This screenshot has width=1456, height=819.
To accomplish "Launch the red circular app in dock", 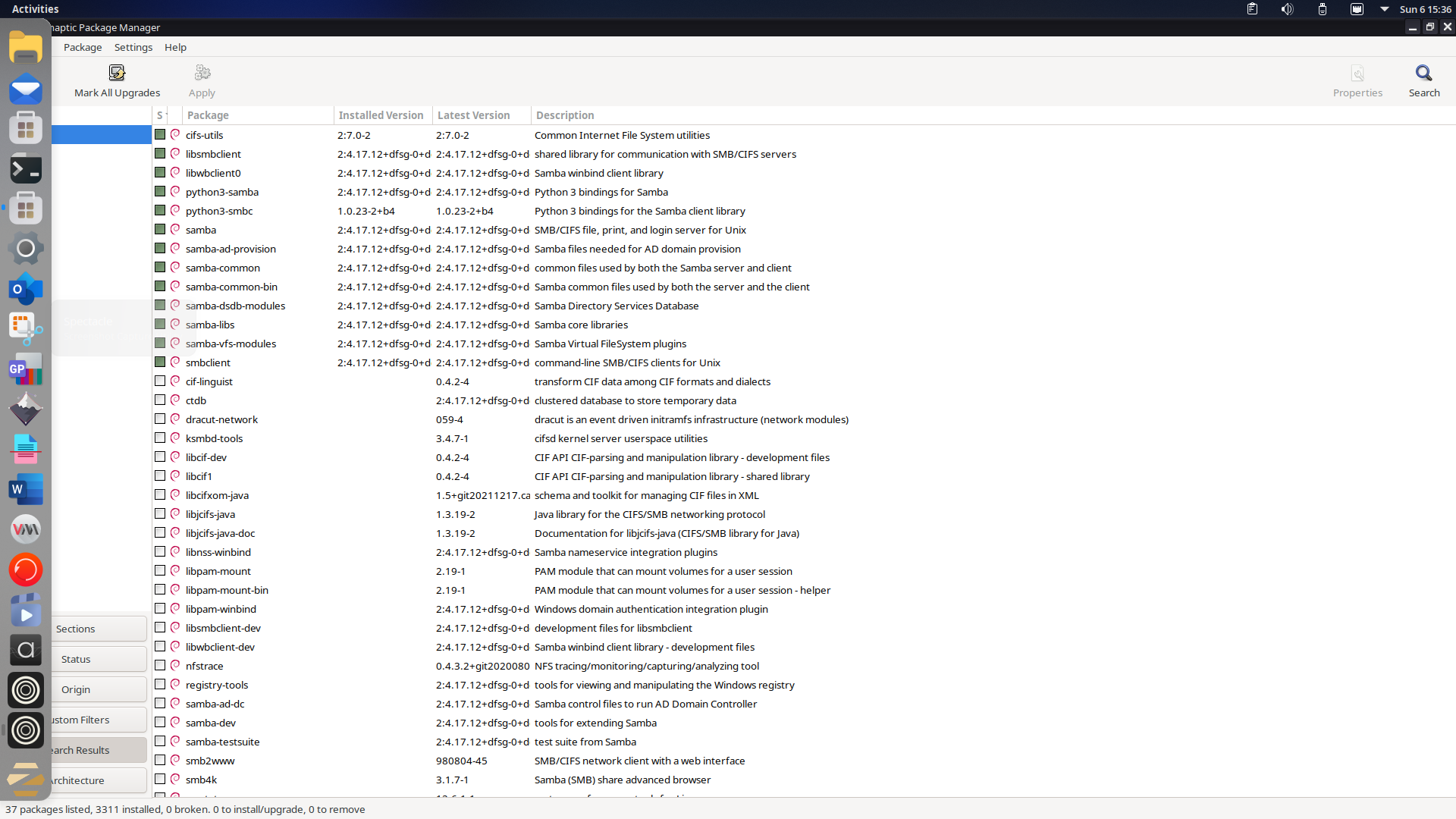I will coord(26,570).
